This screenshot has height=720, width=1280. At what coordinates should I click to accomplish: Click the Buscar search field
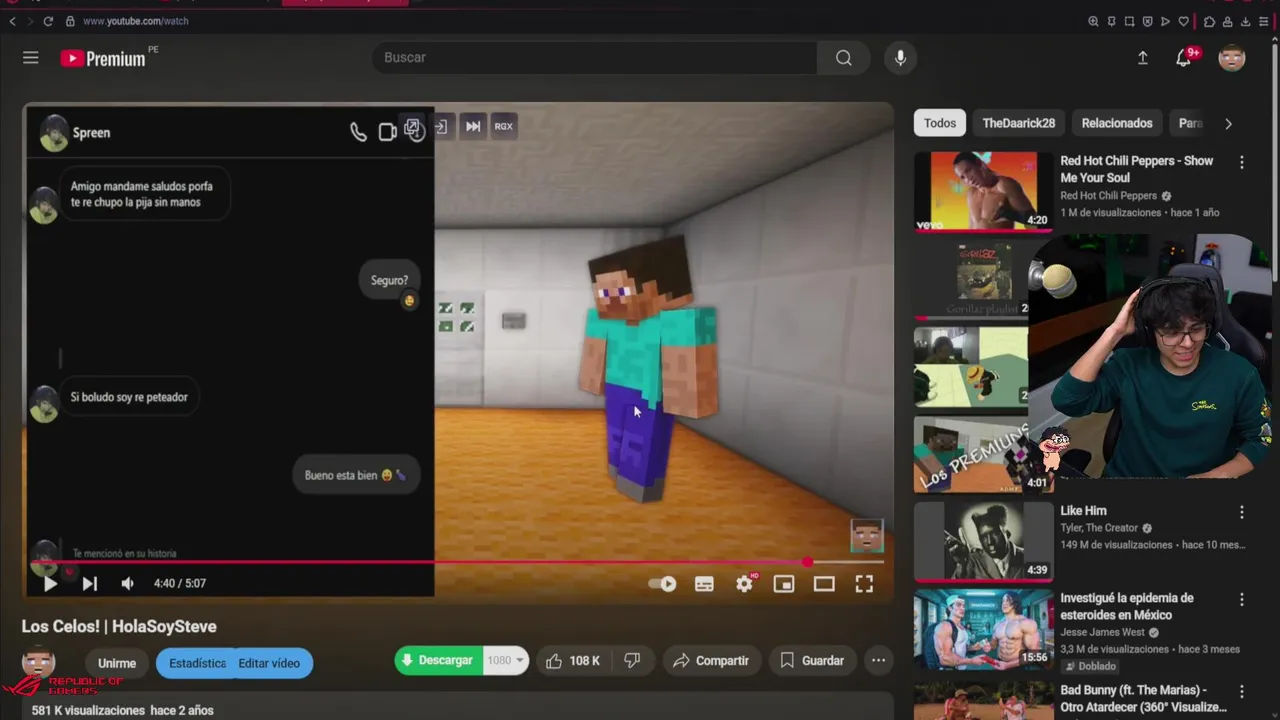coord(595,58)
